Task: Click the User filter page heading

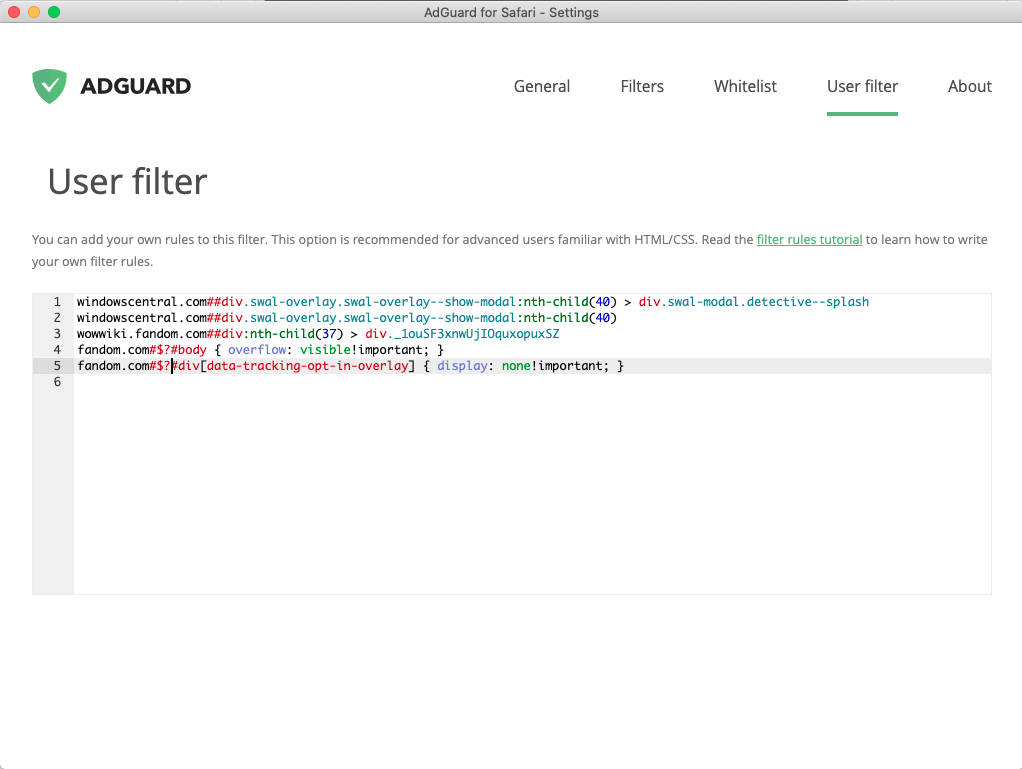Action: click(126, 181)
